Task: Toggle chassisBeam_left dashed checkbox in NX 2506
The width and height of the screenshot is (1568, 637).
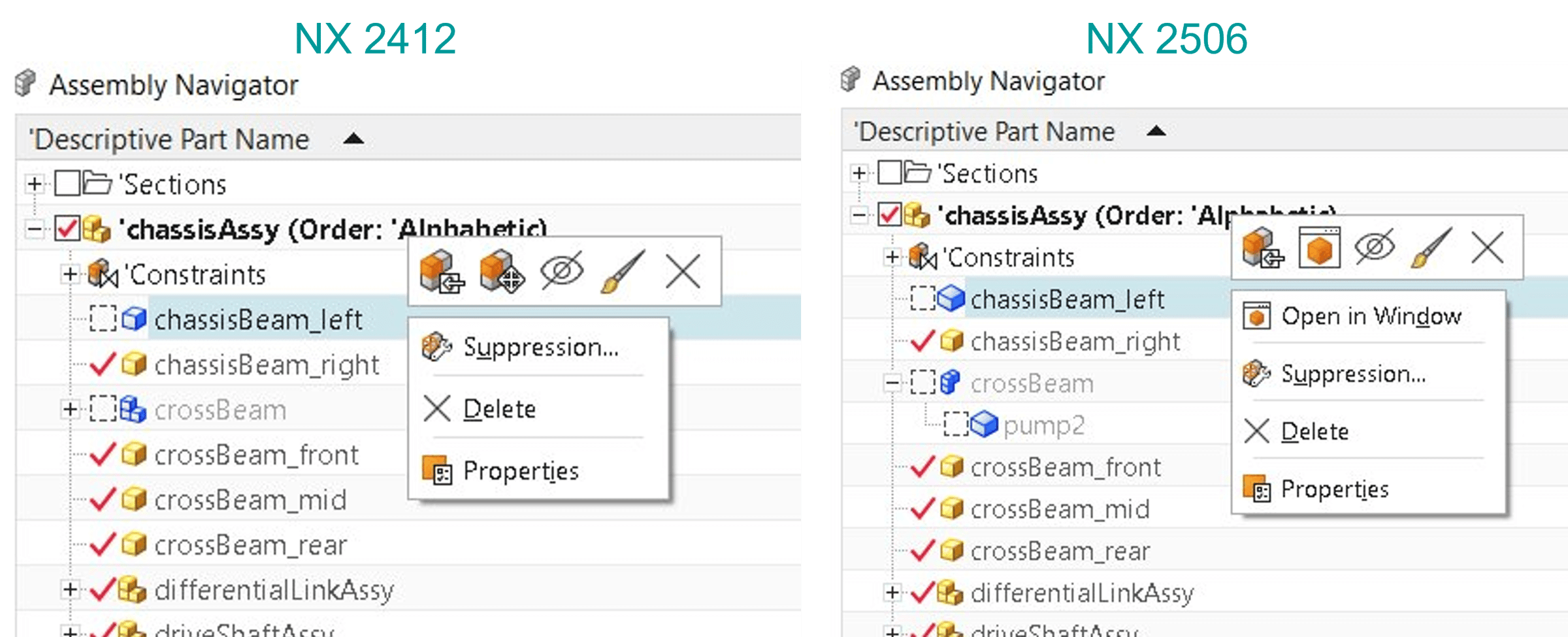Action: coord(923,299)
